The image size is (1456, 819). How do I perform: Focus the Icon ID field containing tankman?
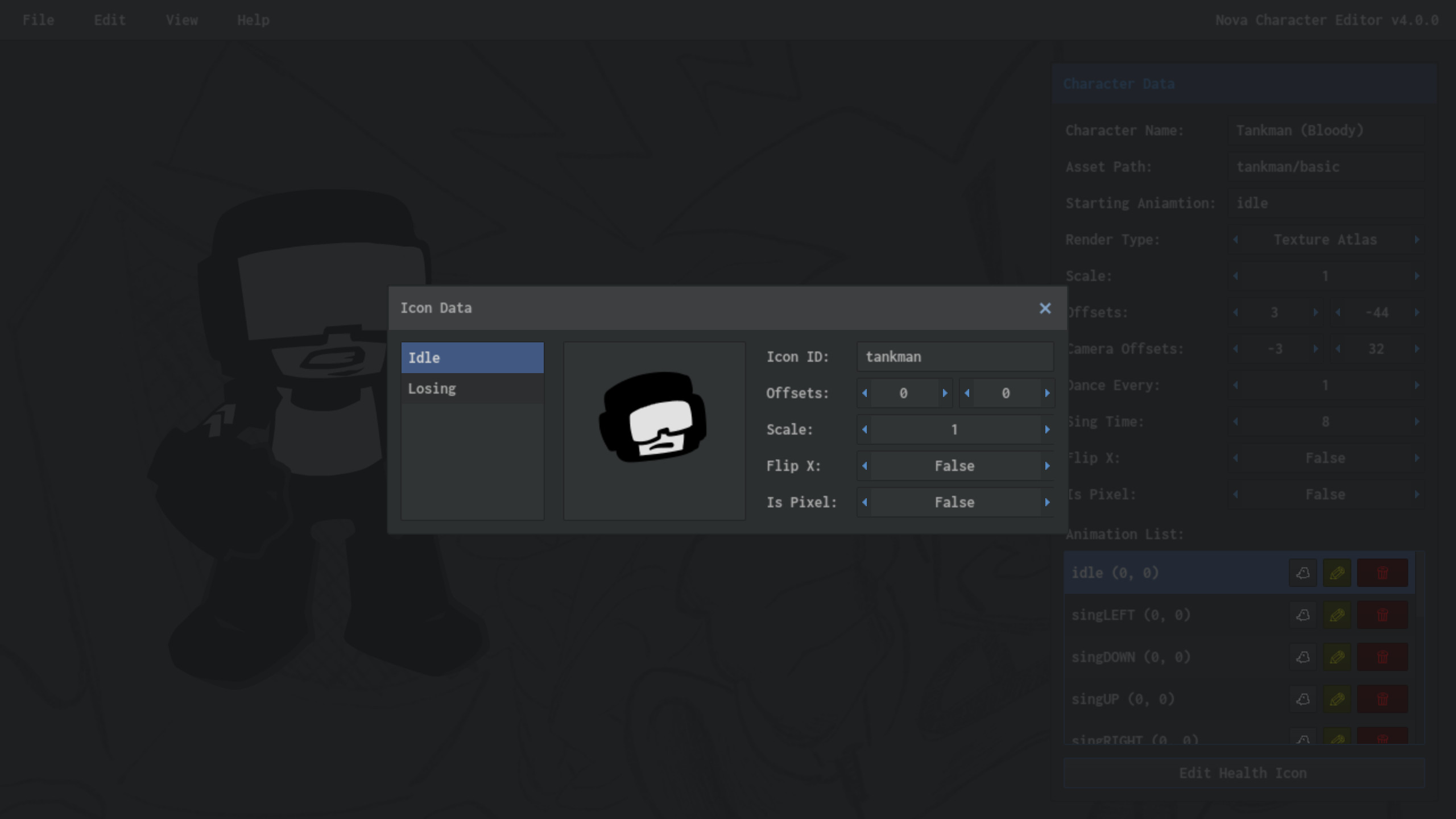(x=955, y=357)
